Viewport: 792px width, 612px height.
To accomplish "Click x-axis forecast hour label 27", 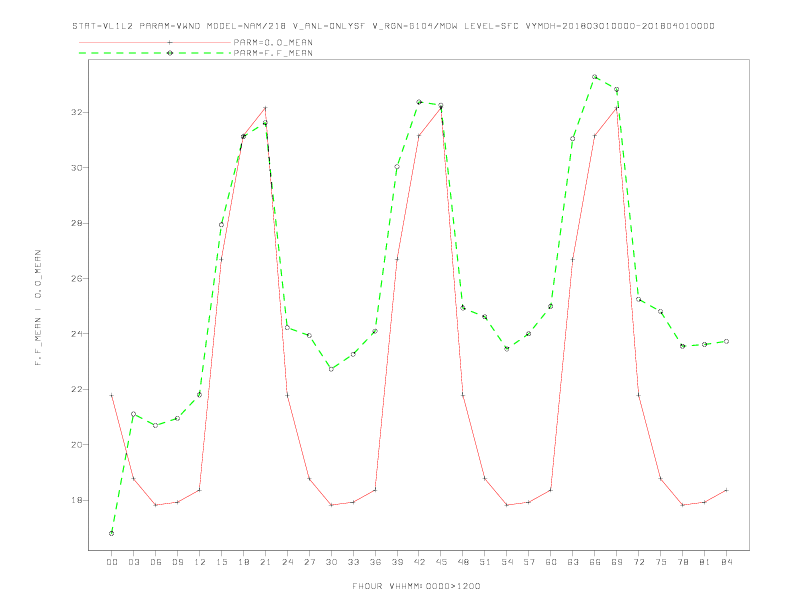I will (x=309, y=562).
